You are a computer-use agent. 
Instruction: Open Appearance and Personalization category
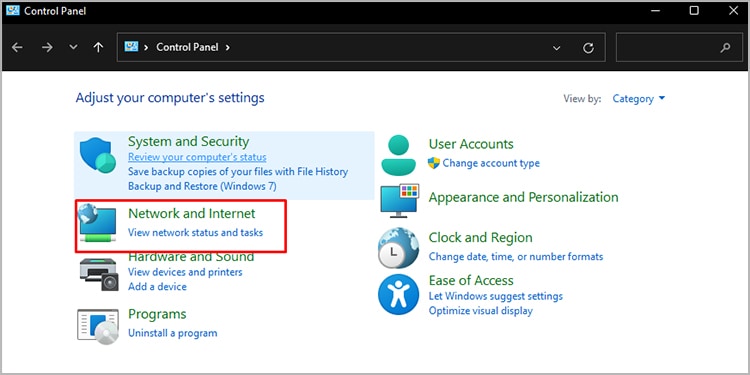coord(523,197)
